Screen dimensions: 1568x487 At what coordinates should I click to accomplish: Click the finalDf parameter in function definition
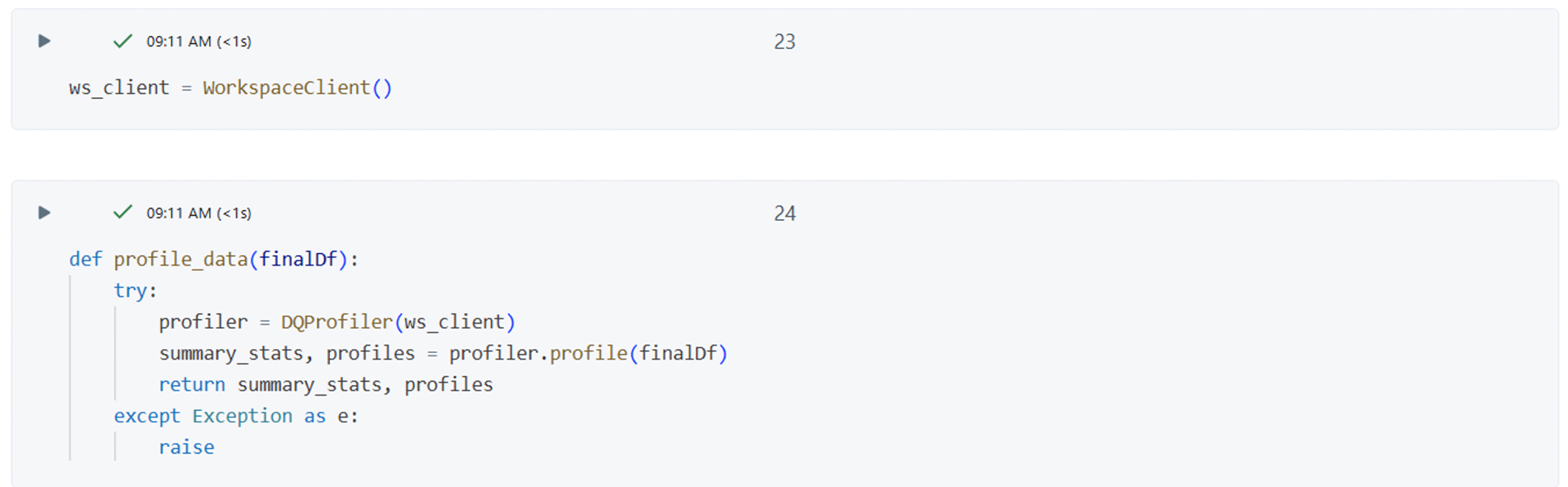(x=298, y=260)
